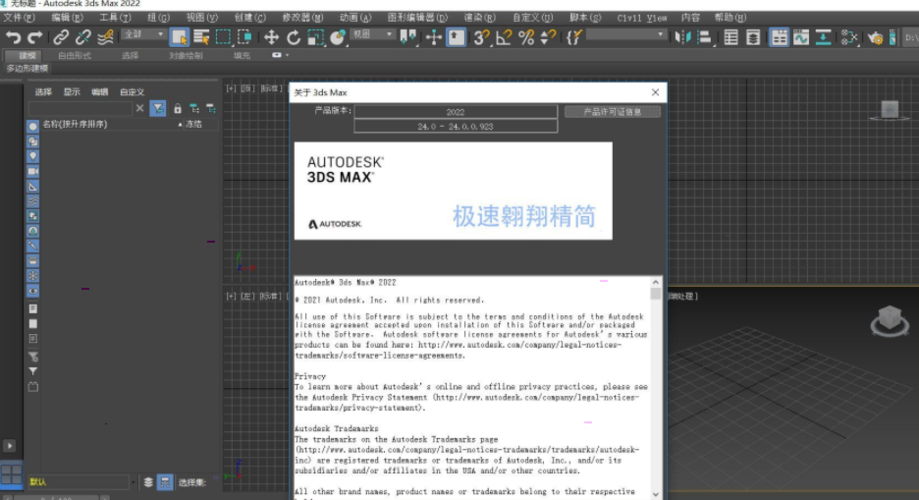Open selection filter dropdown 全部
919x500 pixels.
pos(144,35)
